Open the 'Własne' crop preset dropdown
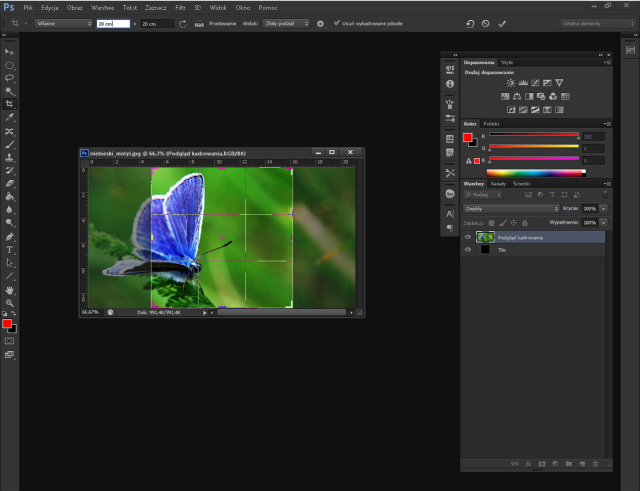The image size is (640, 491). 64,24
